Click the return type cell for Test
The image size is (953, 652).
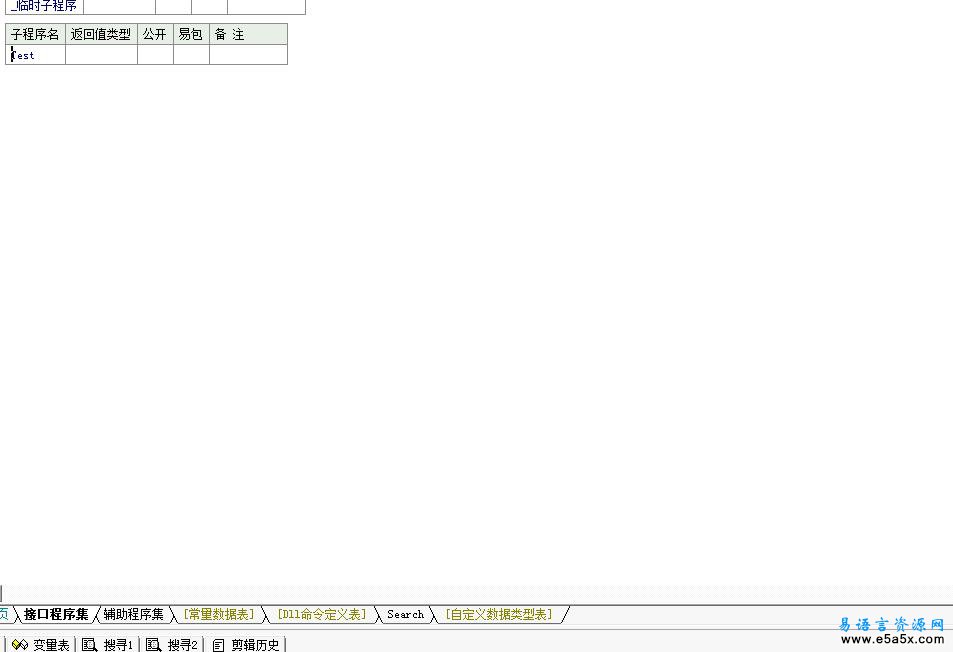(x=101, y=55)
